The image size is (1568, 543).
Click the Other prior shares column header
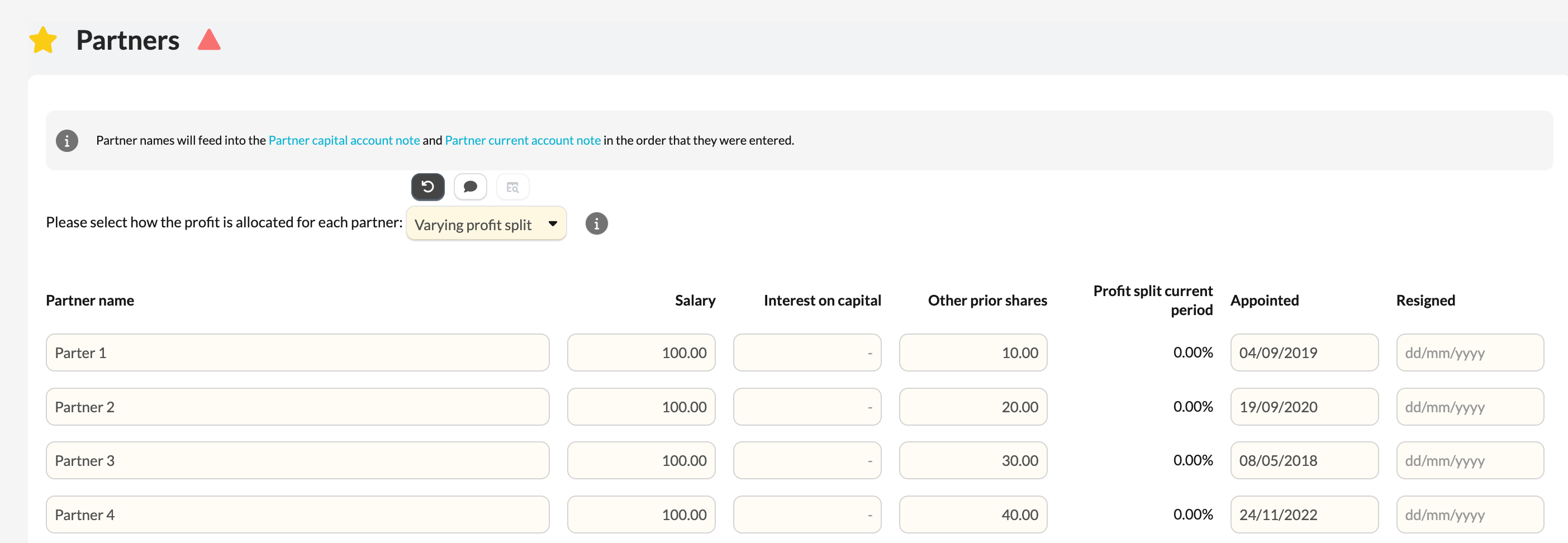[987, 301]
